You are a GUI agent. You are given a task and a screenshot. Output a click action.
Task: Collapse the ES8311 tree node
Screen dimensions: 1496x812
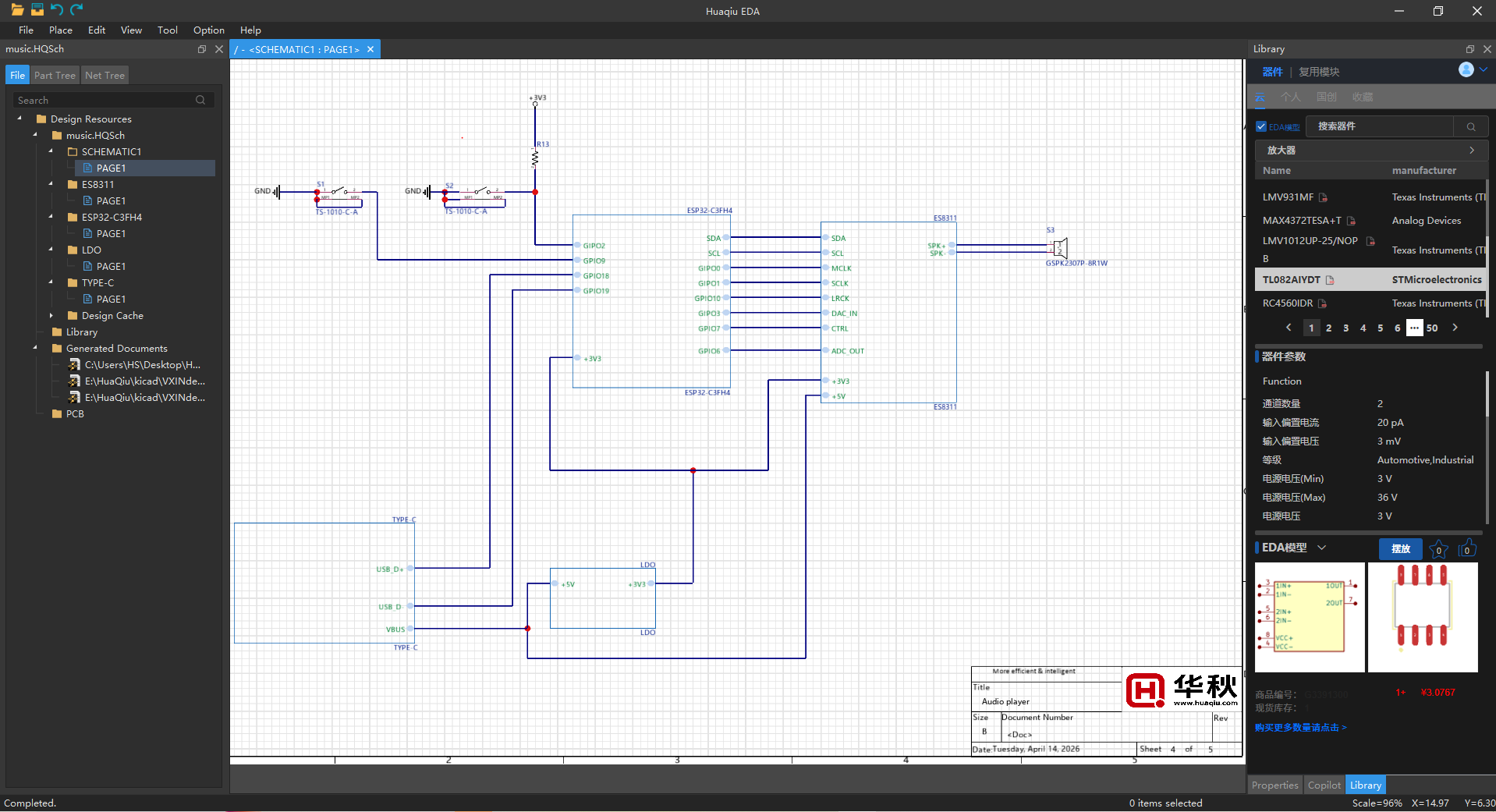51,185
